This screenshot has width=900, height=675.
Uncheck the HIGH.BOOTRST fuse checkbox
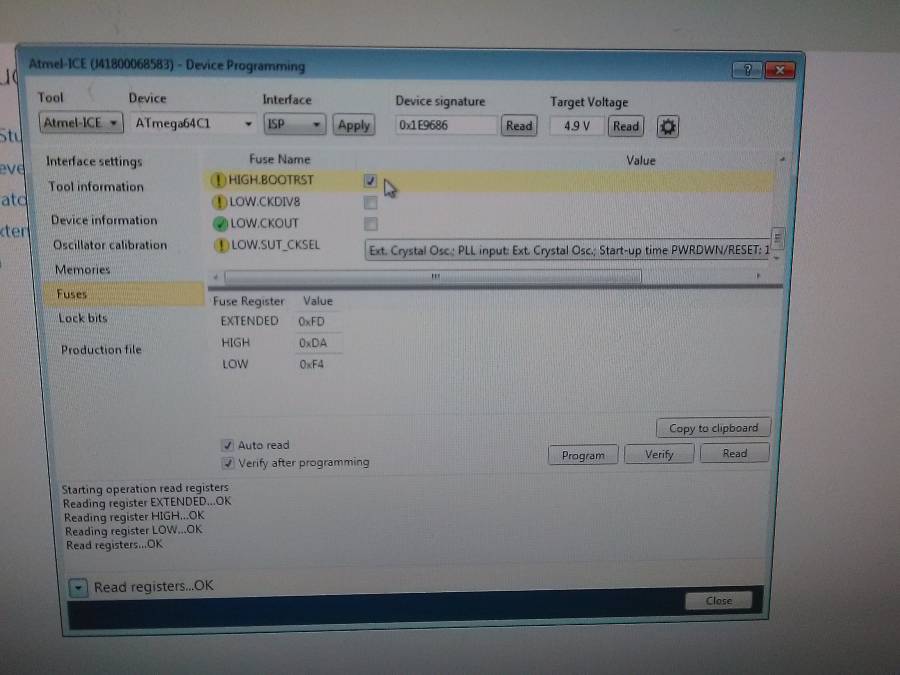370,181
